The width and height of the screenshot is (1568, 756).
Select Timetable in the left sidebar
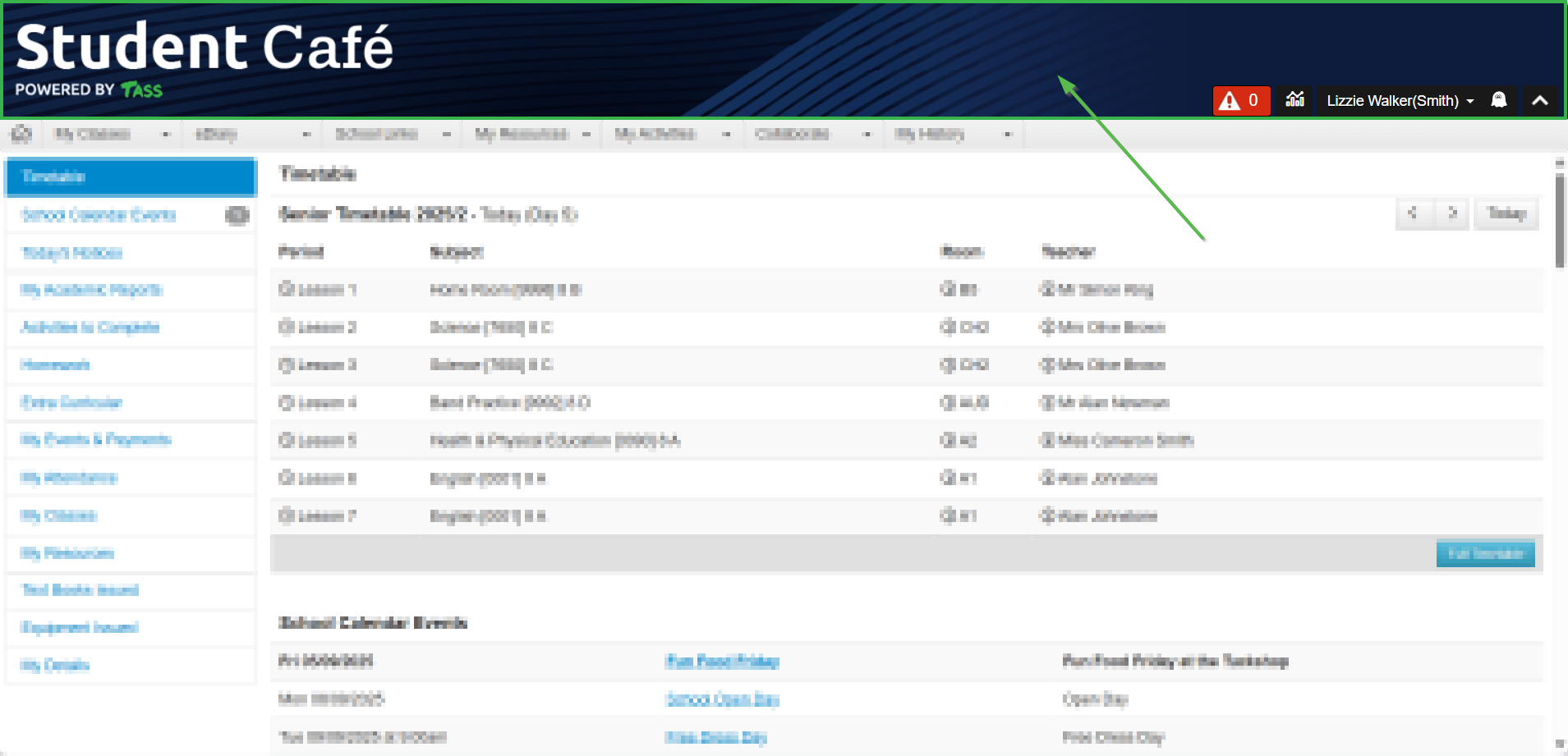coord(131,177)
